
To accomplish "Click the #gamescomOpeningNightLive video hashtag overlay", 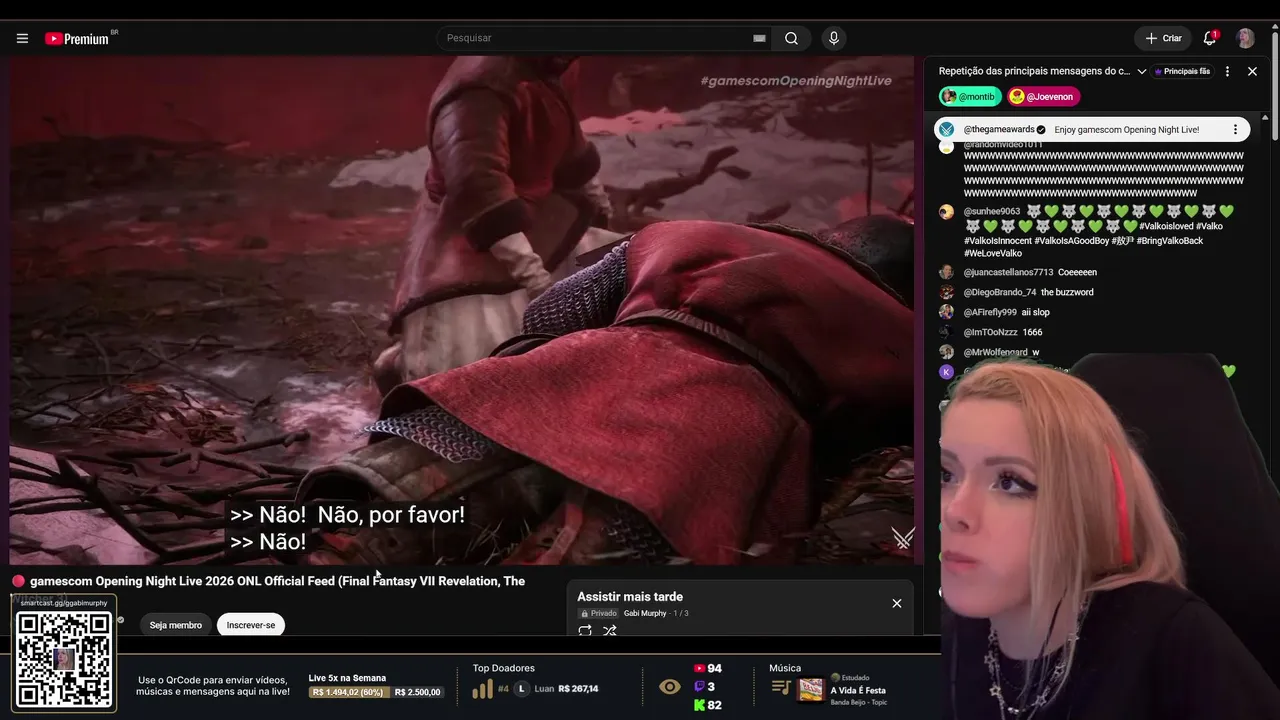I will (x=796, y=81).
